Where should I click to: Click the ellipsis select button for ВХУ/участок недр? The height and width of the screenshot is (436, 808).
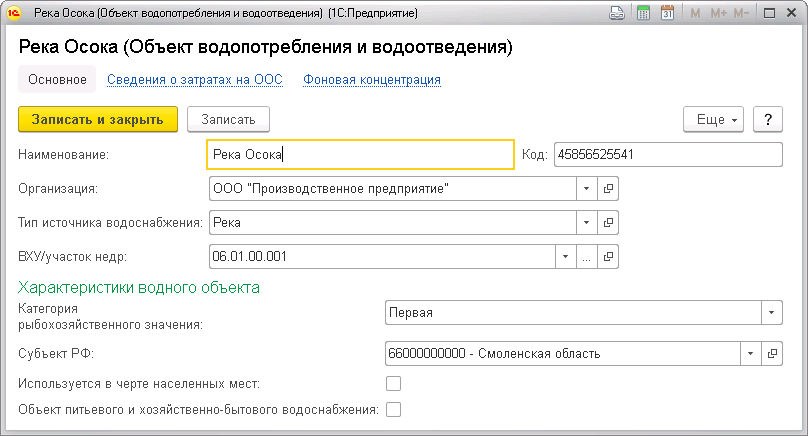(586, 256)
